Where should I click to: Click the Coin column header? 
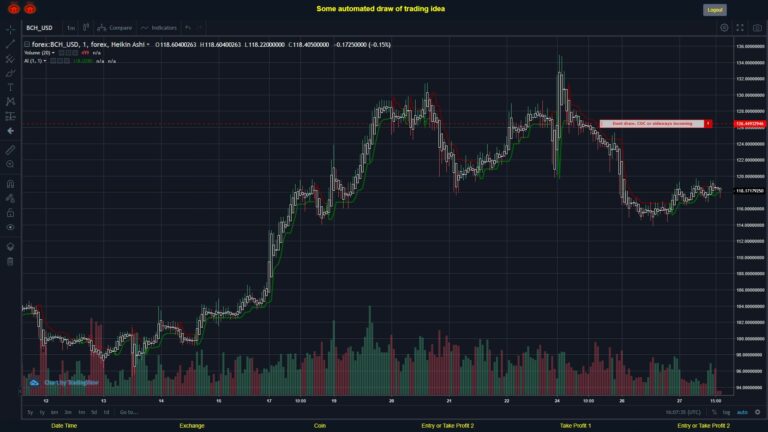(320, 426)
